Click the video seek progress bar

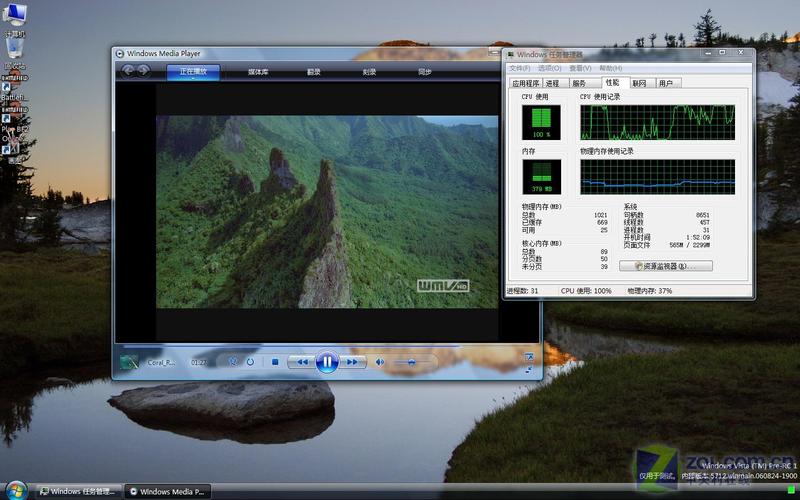(x=327, y=346)
